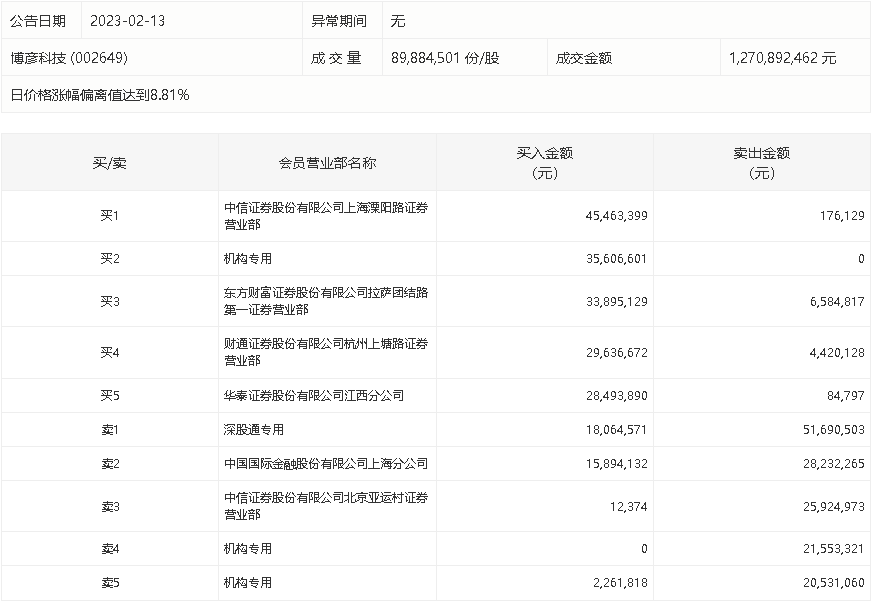This screenshot has height=604, width=872.
Task: Click buy amount 33,895,129
Action: [x=616, y=301]
